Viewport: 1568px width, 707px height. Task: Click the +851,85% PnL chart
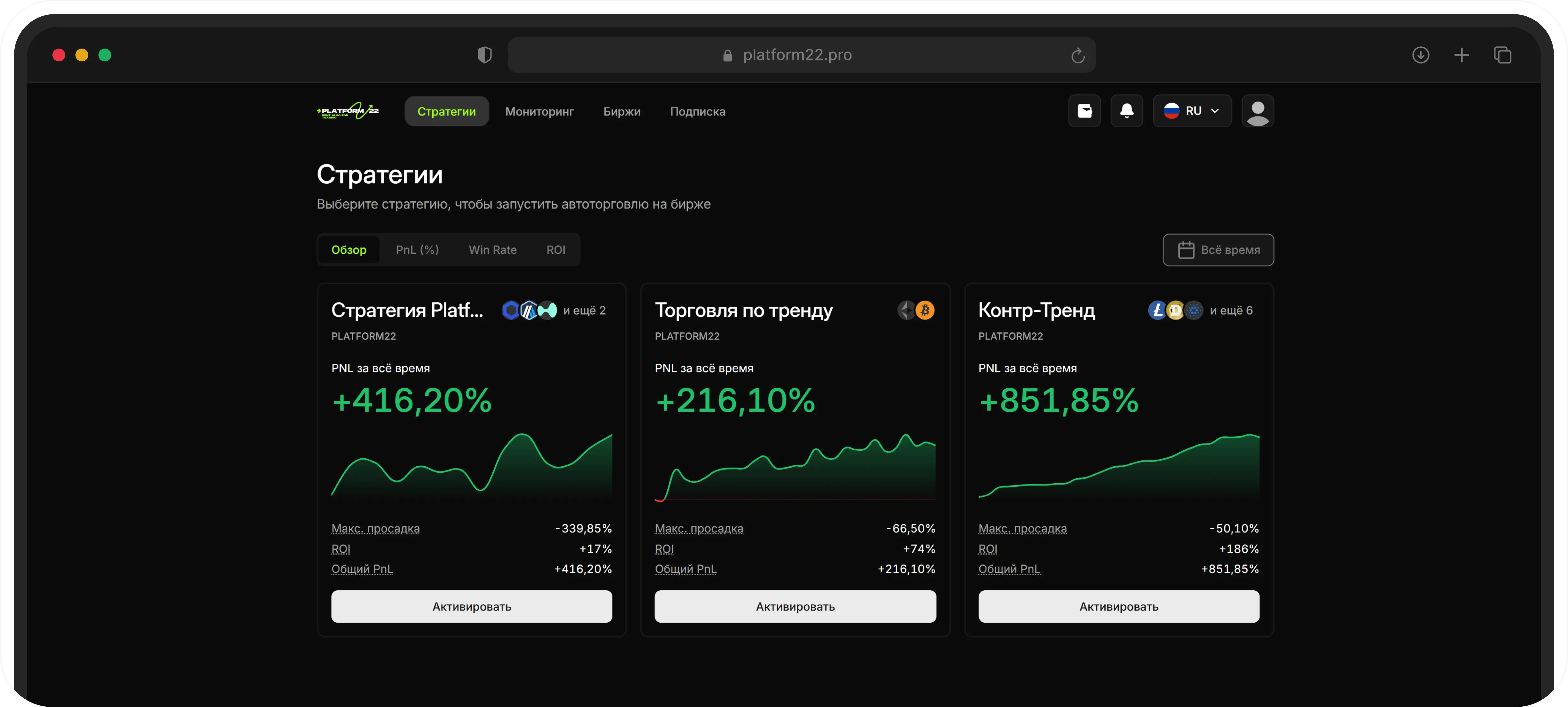[1118, 467]
